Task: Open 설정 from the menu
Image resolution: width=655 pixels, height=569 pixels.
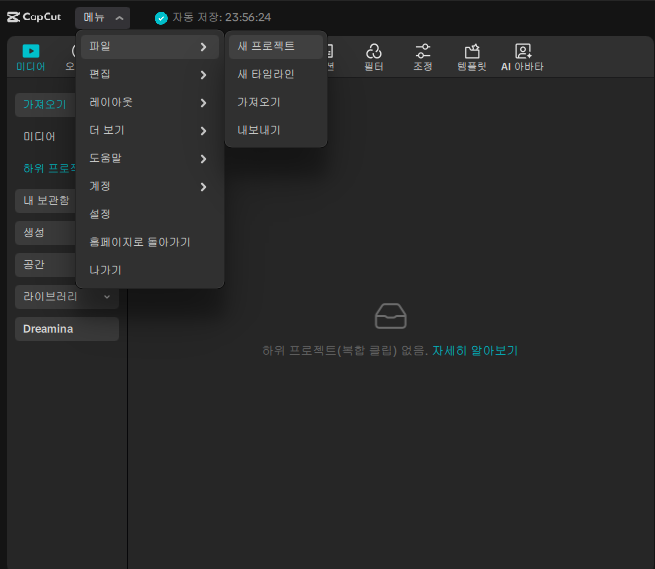Action: 150,214
